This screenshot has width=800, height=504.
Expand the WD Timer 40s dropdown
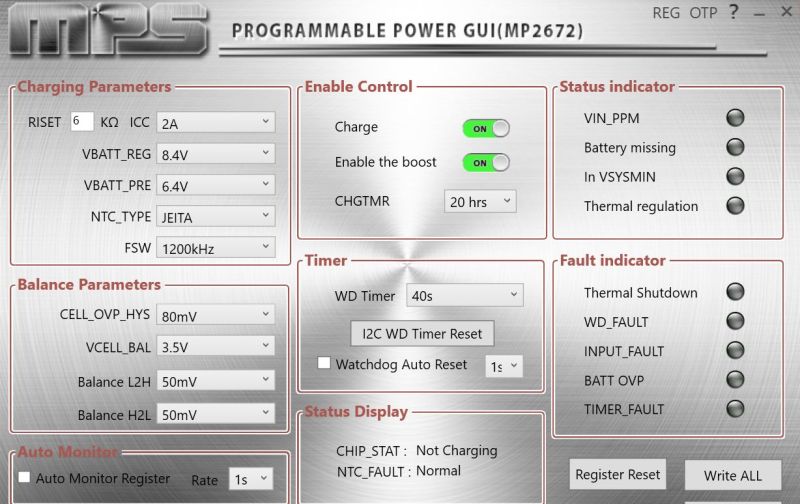pyautogui.click(x=464, y=295)
